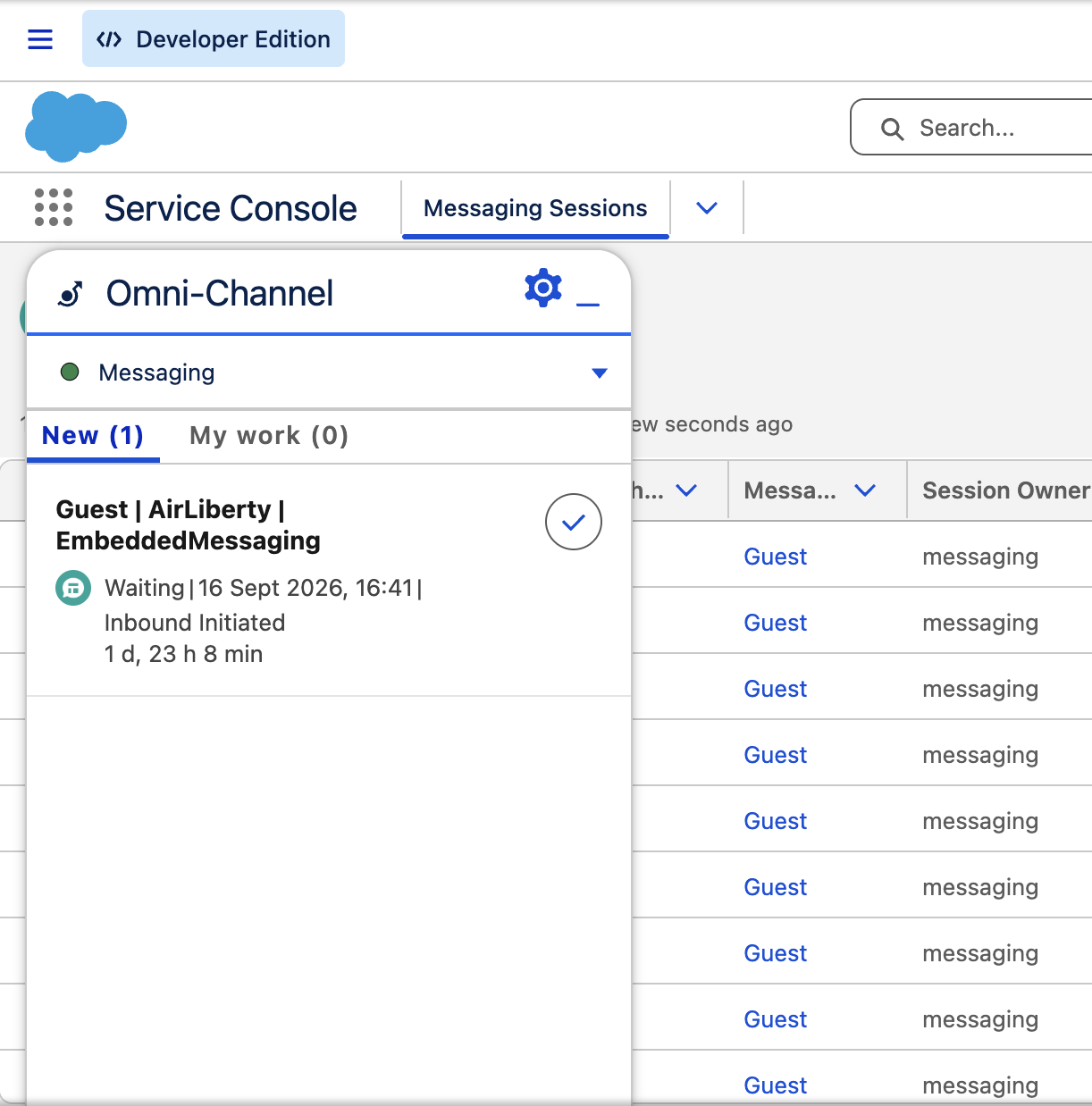The width and height of the screenshot is (1092, 1106).
Task: Focus the Search input field
Action: click(x=972, y=128)
